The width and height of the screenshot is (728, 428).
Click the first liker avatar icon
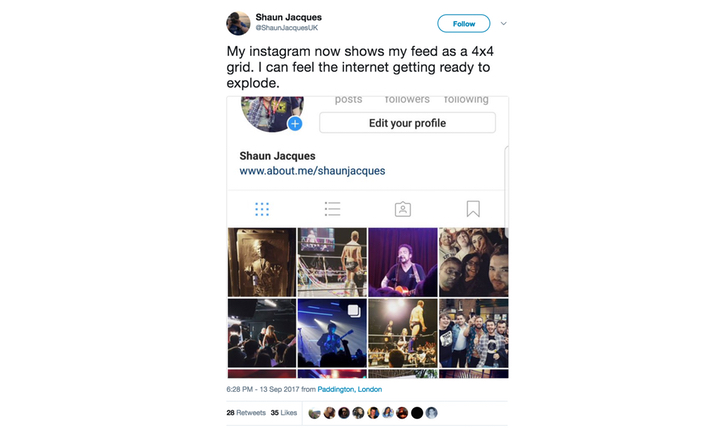314,413
